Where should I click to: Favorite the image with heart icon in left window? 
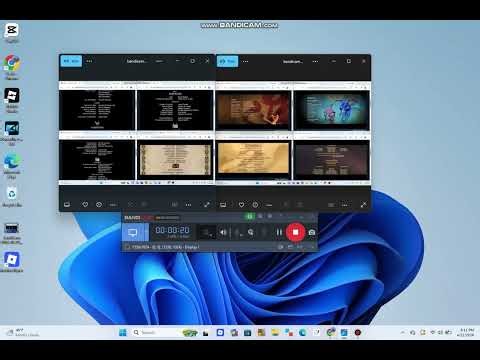click(85, 205)
